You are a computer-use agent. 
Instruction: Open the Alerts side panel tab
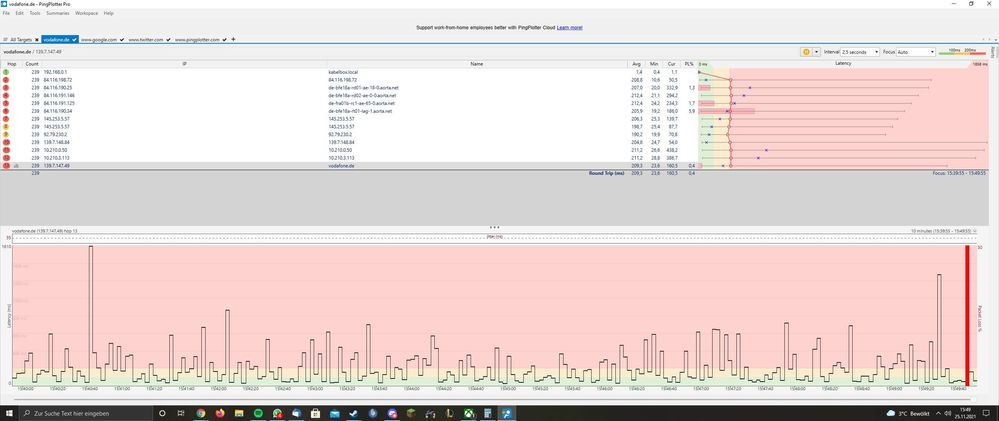pos(993,52)
